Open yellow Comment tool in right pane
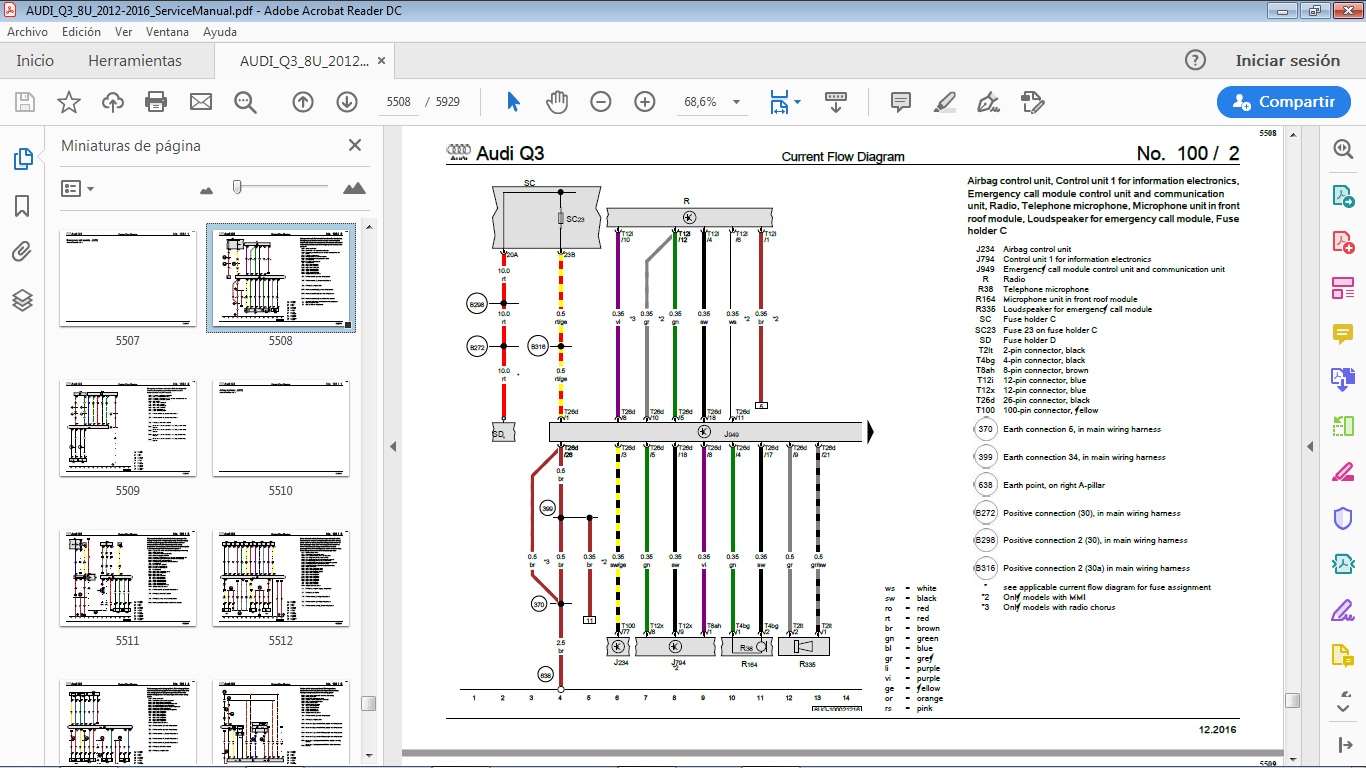 [1342, 334]
